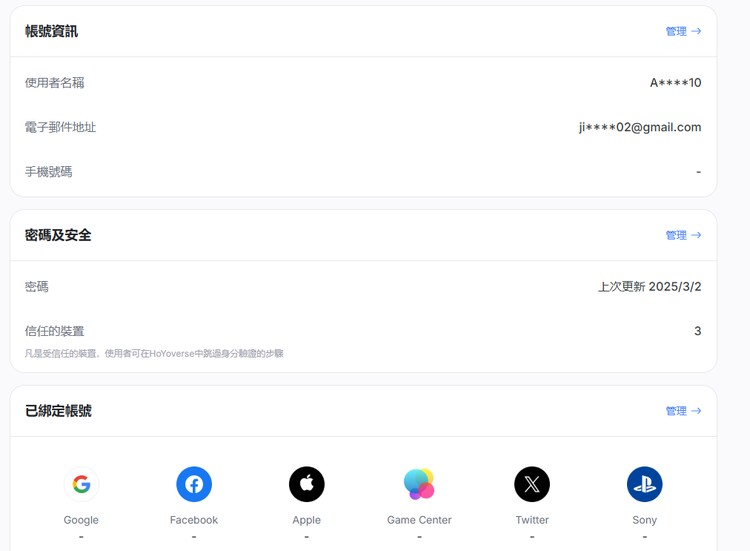Open 管理 link for 密碼及安全
This screenshot has height=551, width=750.
tap(683, 235)
